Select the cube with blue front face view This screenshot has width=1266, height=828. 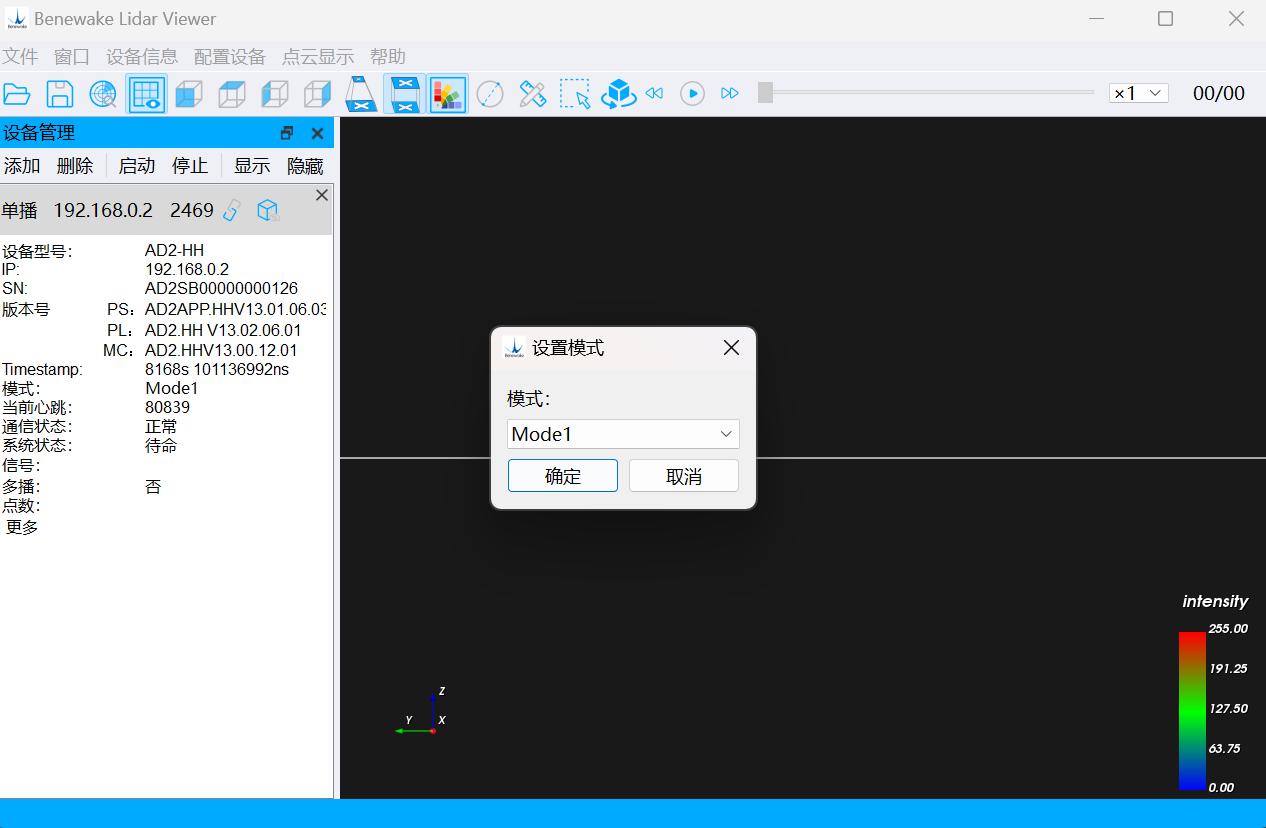click(x=189, y=94)
